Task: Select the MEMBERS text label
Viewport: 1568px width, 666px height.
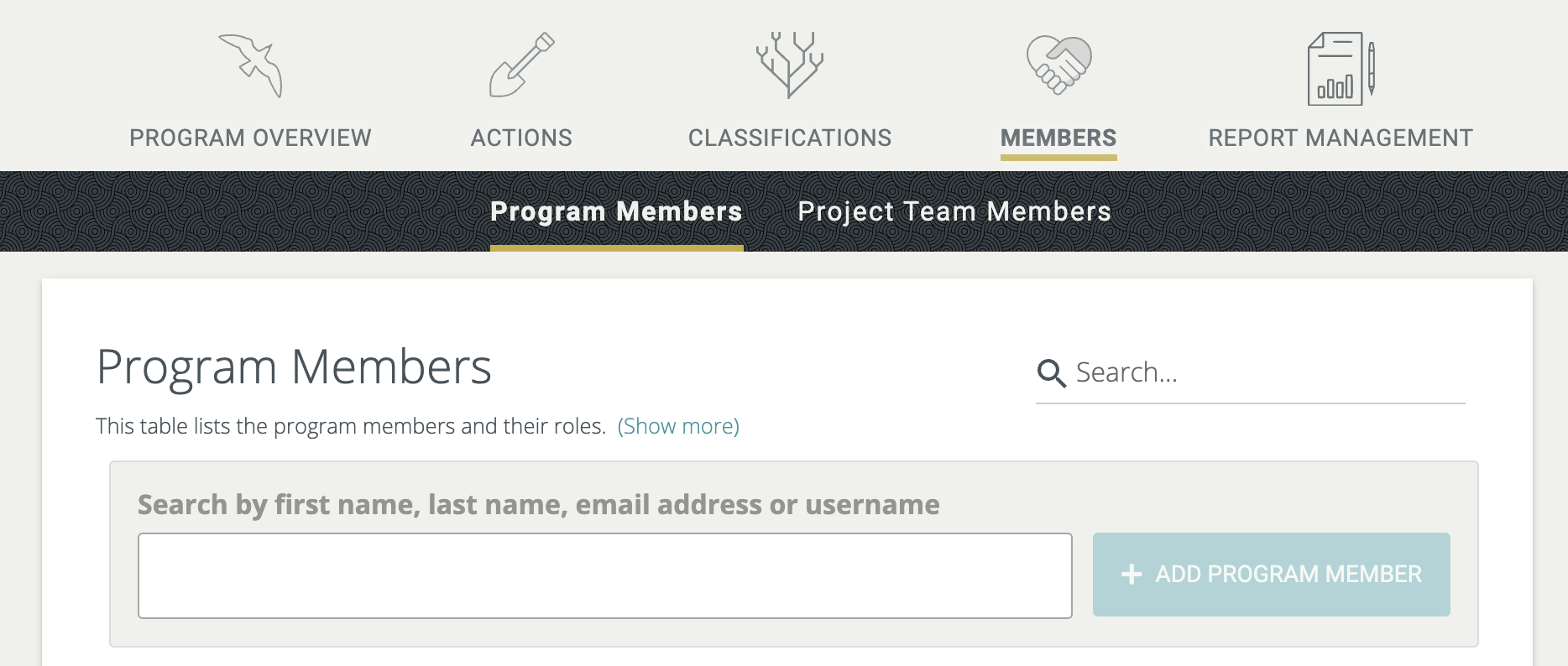Action: tap(1058, 138)
